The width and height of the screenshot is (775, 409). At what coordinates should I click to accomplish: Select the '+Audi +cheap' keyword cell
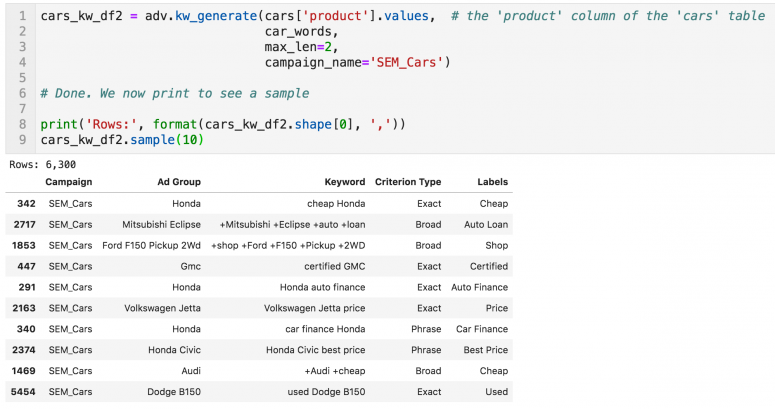(335, 371)
